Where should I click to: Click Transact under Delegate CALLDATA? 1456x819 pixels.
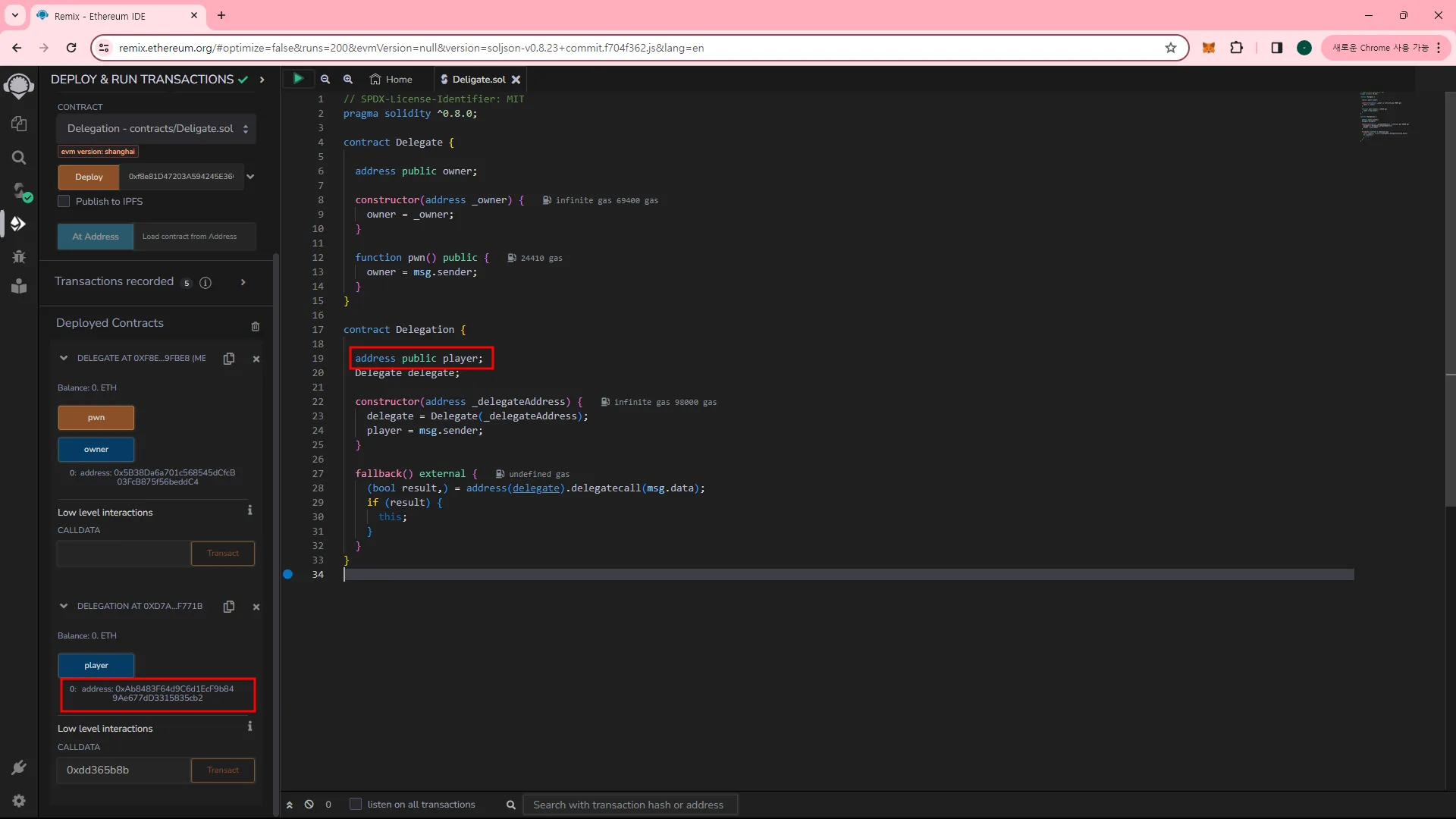coord(223,554)
